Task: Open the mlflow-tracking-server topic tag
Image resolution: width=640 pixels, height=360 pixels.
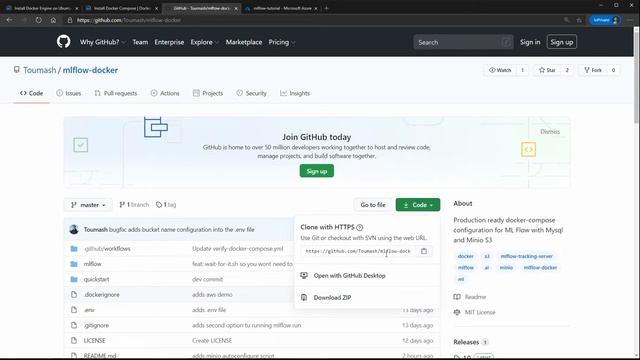Action: (x=527, y=256)
